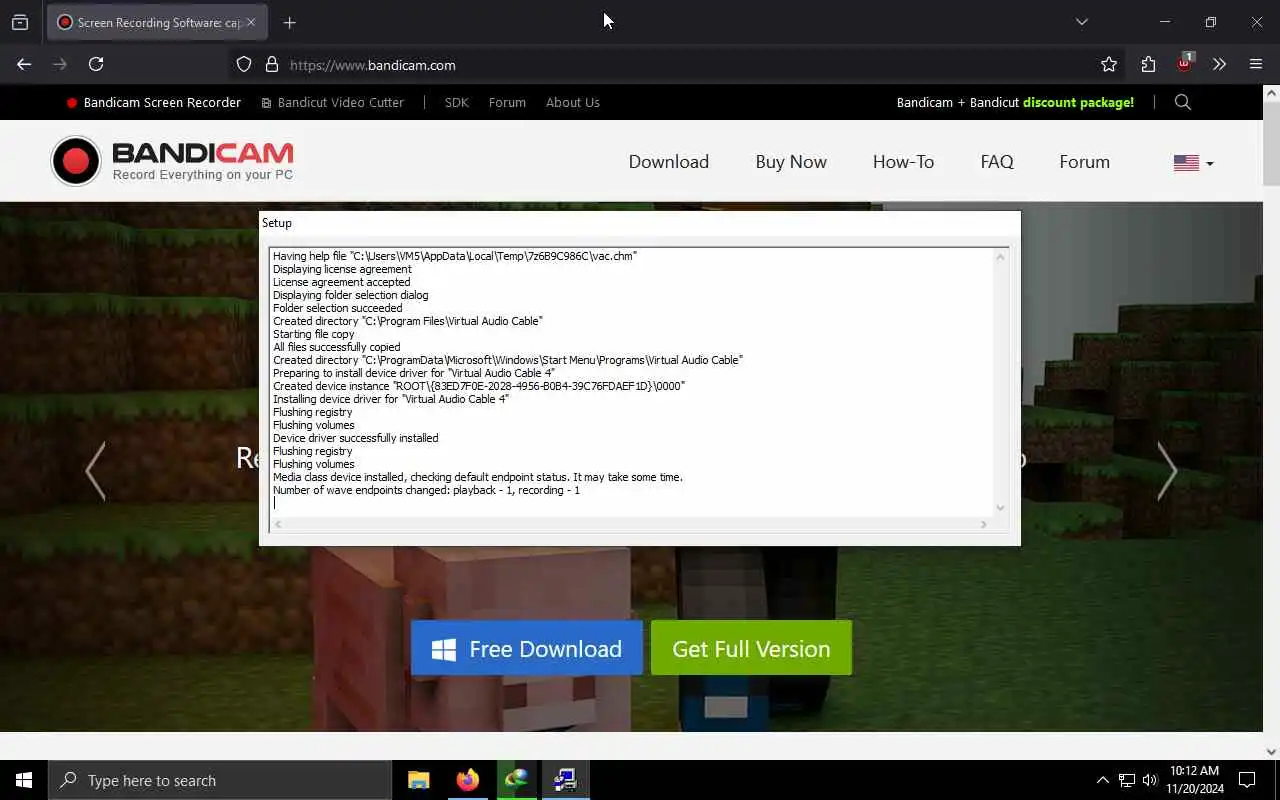Show more toolbar items chevron
This screenshot has width=1280, height=800.
(x=1219, y=64)
